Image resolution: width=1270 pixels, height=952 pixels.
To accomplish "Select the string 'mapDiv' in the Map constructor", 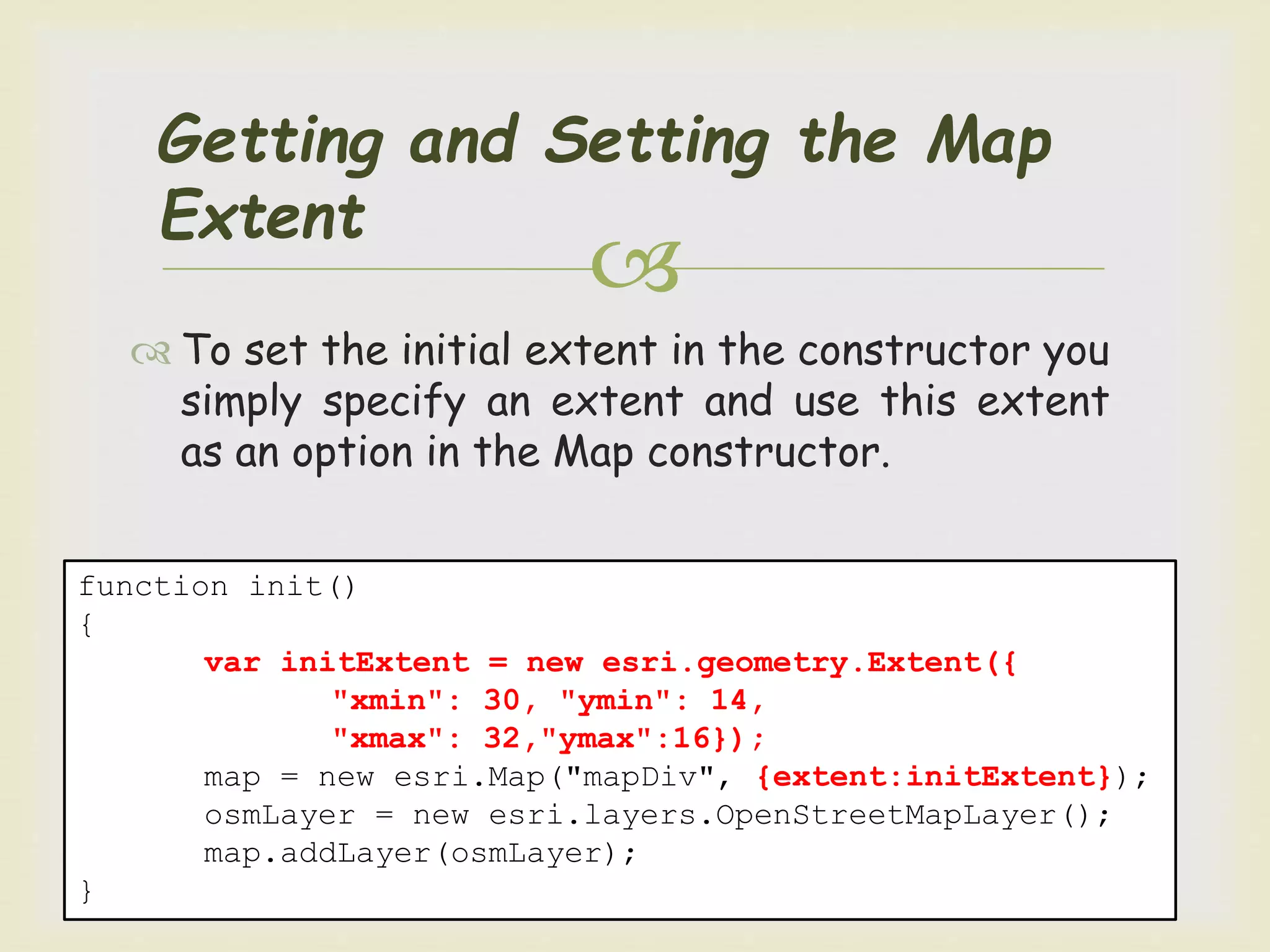I will click(x=639, y=776).
